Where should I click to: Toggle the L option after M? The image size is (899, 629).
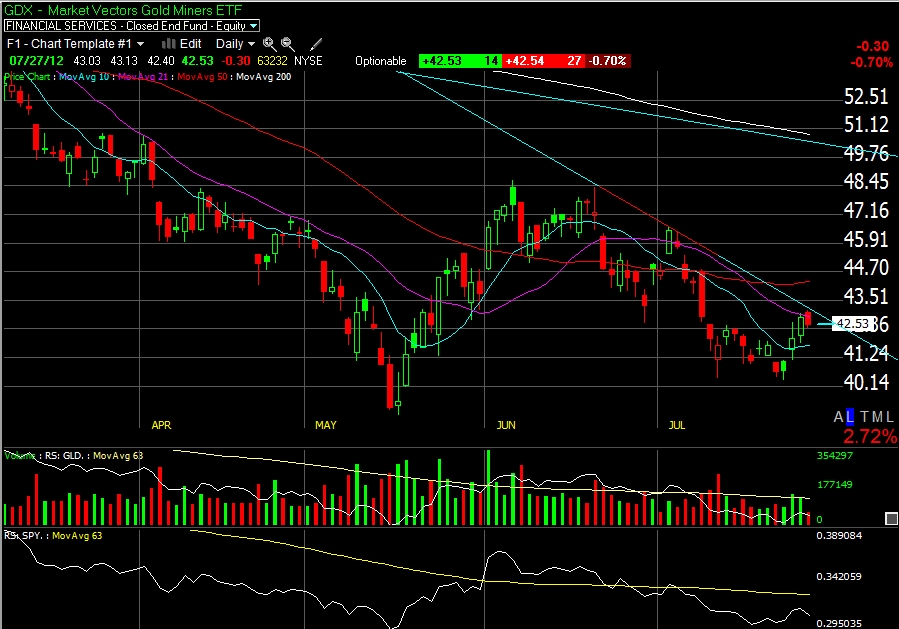coord(889,417)
